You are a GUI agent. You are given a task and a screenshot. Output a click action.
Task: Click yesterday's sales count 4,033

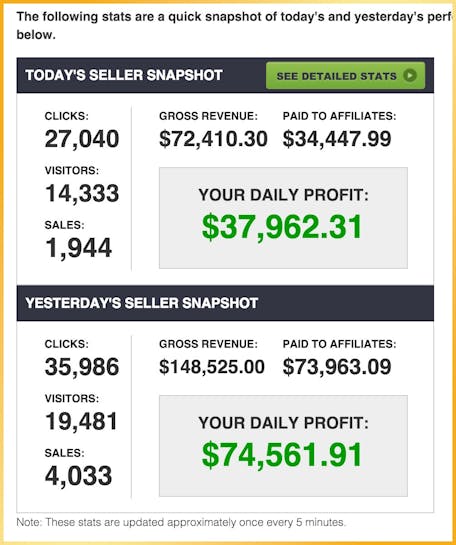[x=79, y=476]
